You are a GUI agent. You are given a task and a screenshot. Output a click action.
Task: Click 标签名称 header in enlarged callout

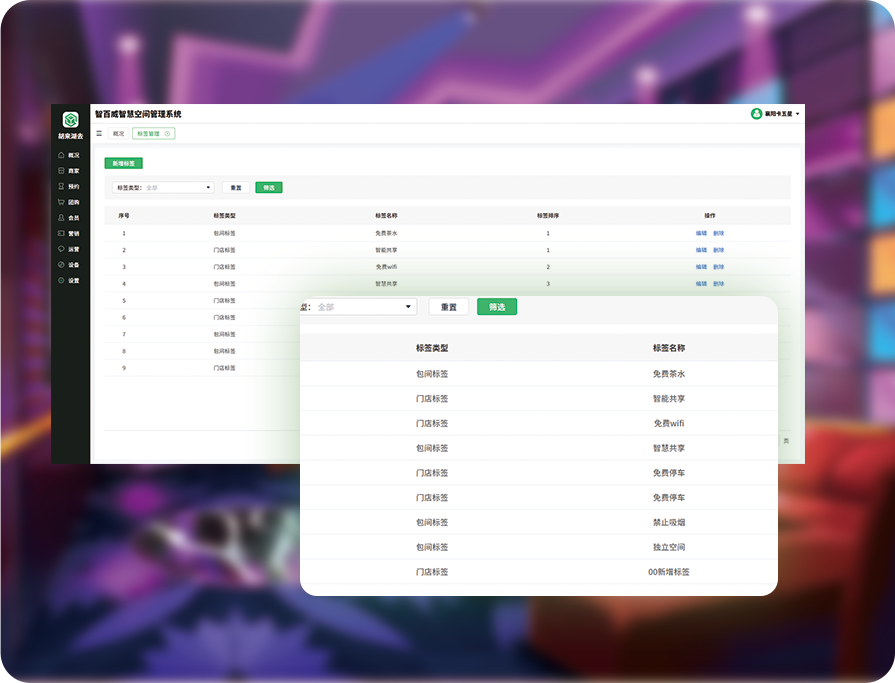tap(669, 348)
